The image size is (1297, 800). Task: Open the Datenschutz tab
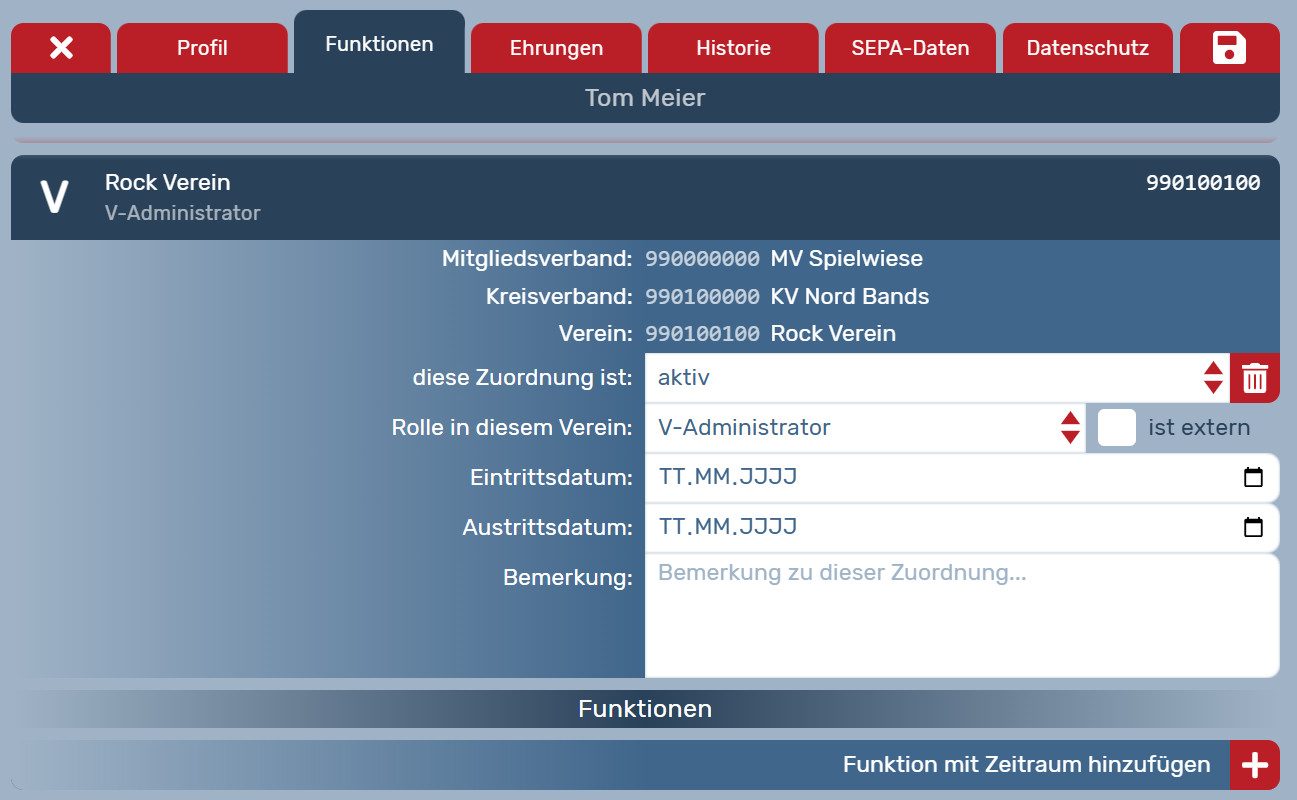tap(1087, 48)
